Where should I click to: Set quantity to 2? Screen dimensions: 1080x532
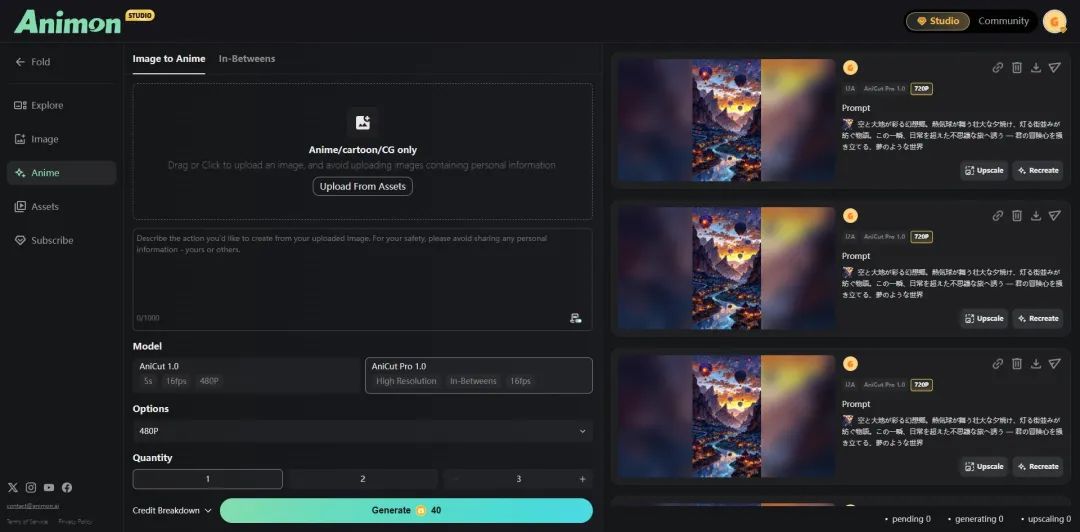[x=362, y=479]
